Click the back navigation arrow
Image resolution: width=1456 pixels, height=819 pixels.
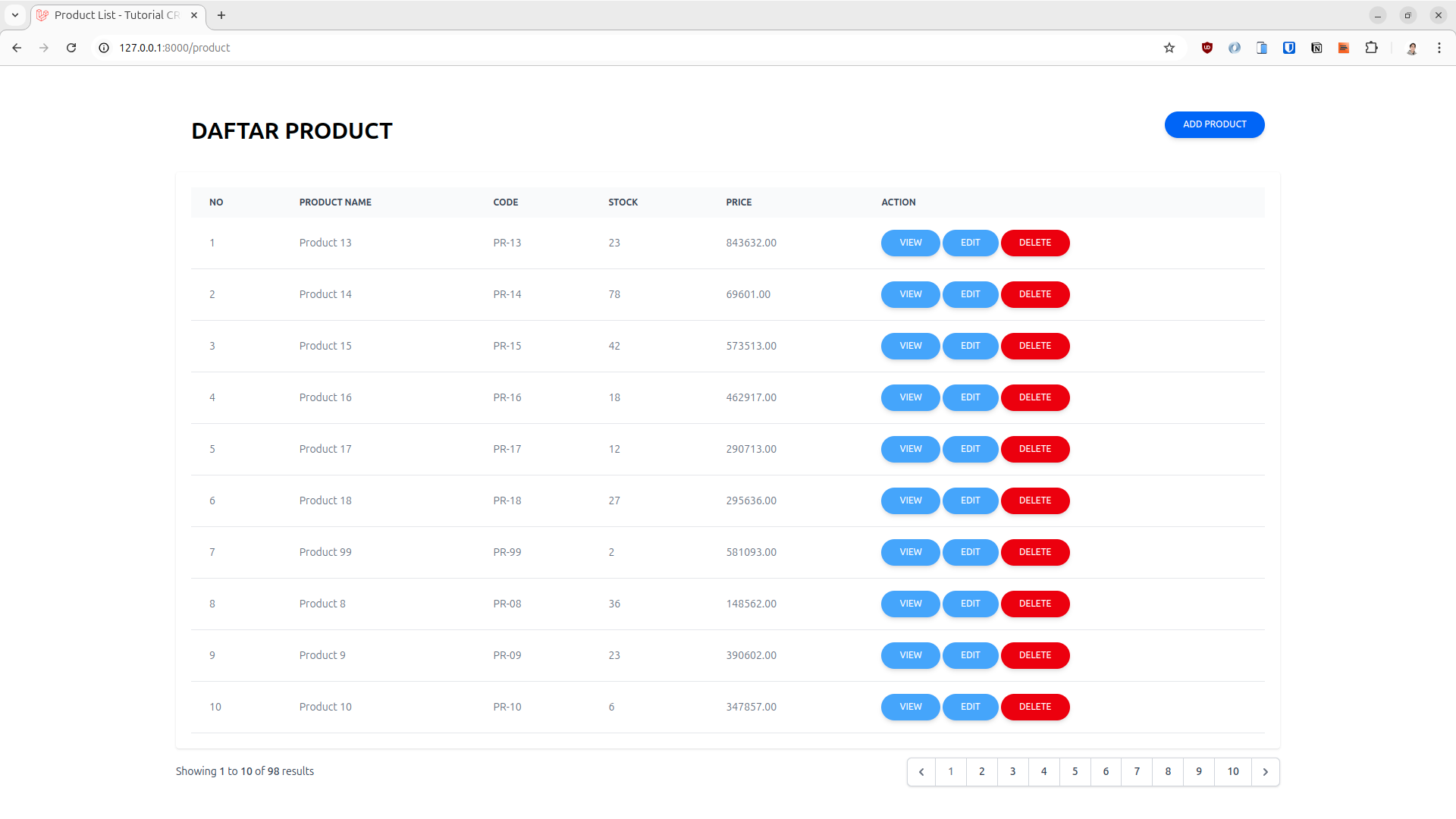coord(17,47)
